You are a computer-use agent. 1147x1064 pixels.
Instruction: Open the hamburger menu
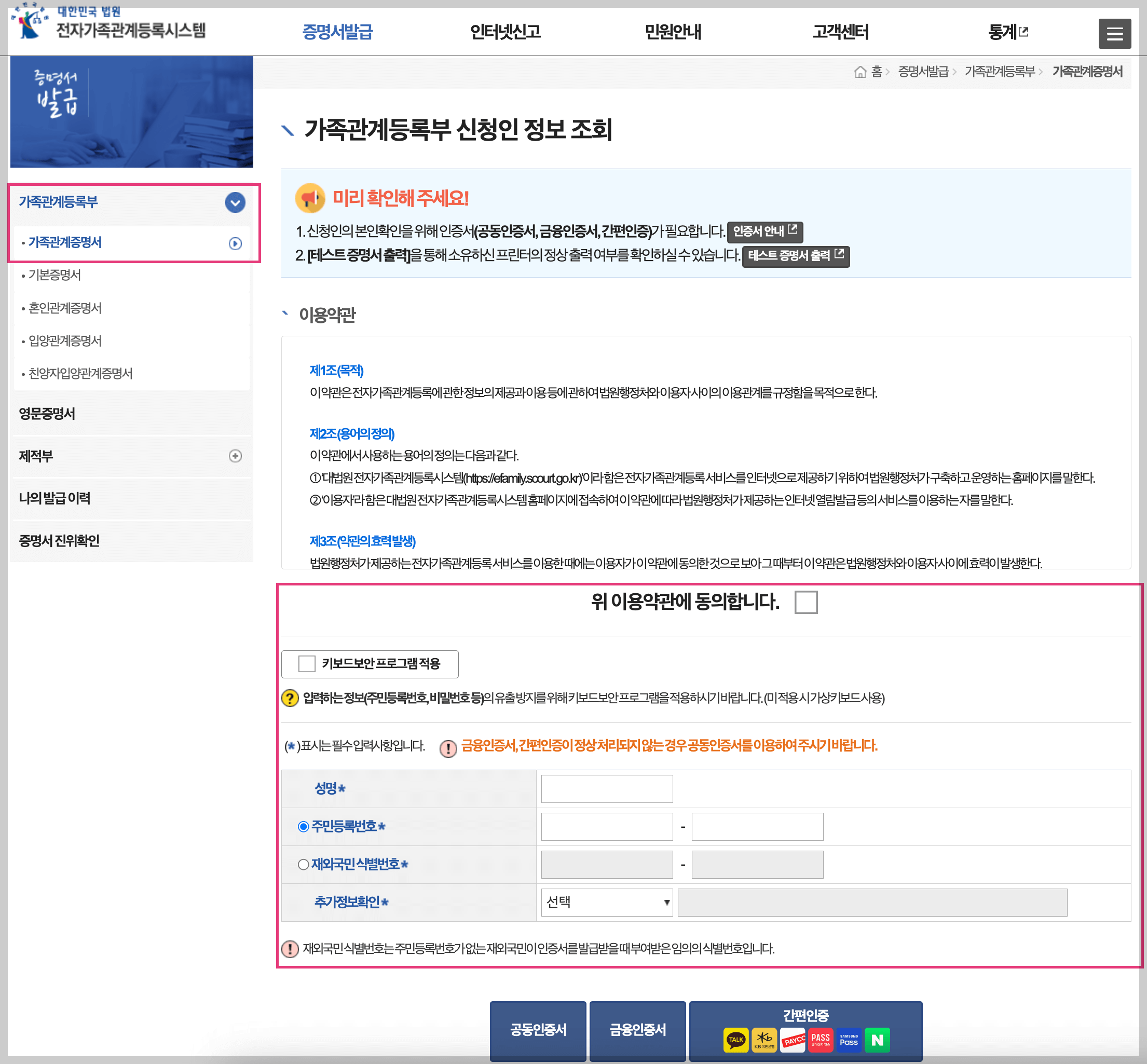(x=1115, y=33)
